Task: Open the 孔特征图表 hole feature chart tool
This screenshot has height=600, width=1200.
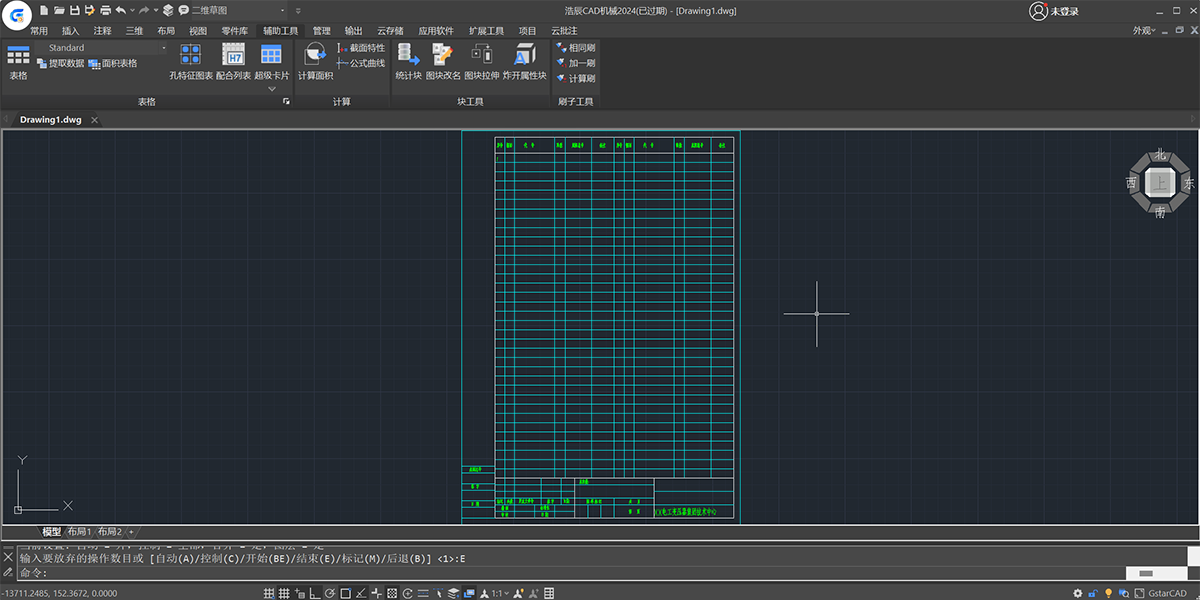Action: click(x=190, y=55)
